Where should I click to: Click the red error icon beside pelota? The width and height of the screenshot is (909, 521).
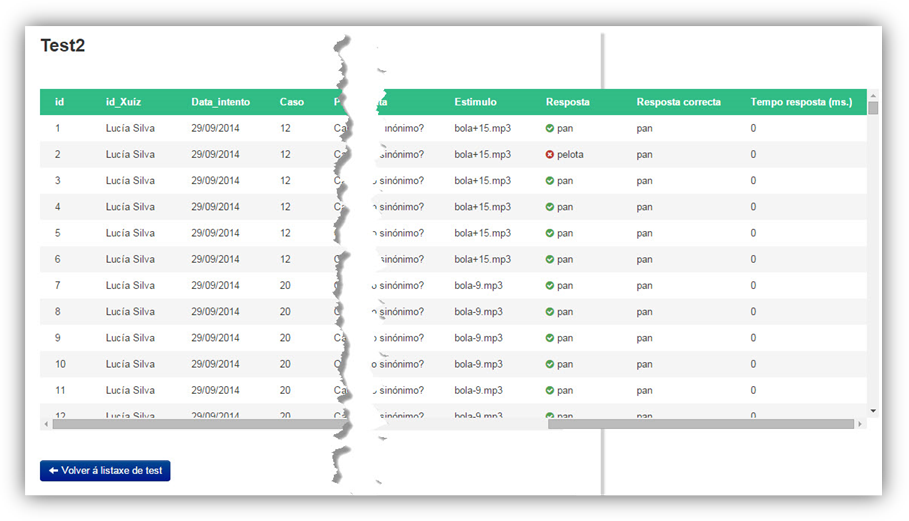coord(550,155)
